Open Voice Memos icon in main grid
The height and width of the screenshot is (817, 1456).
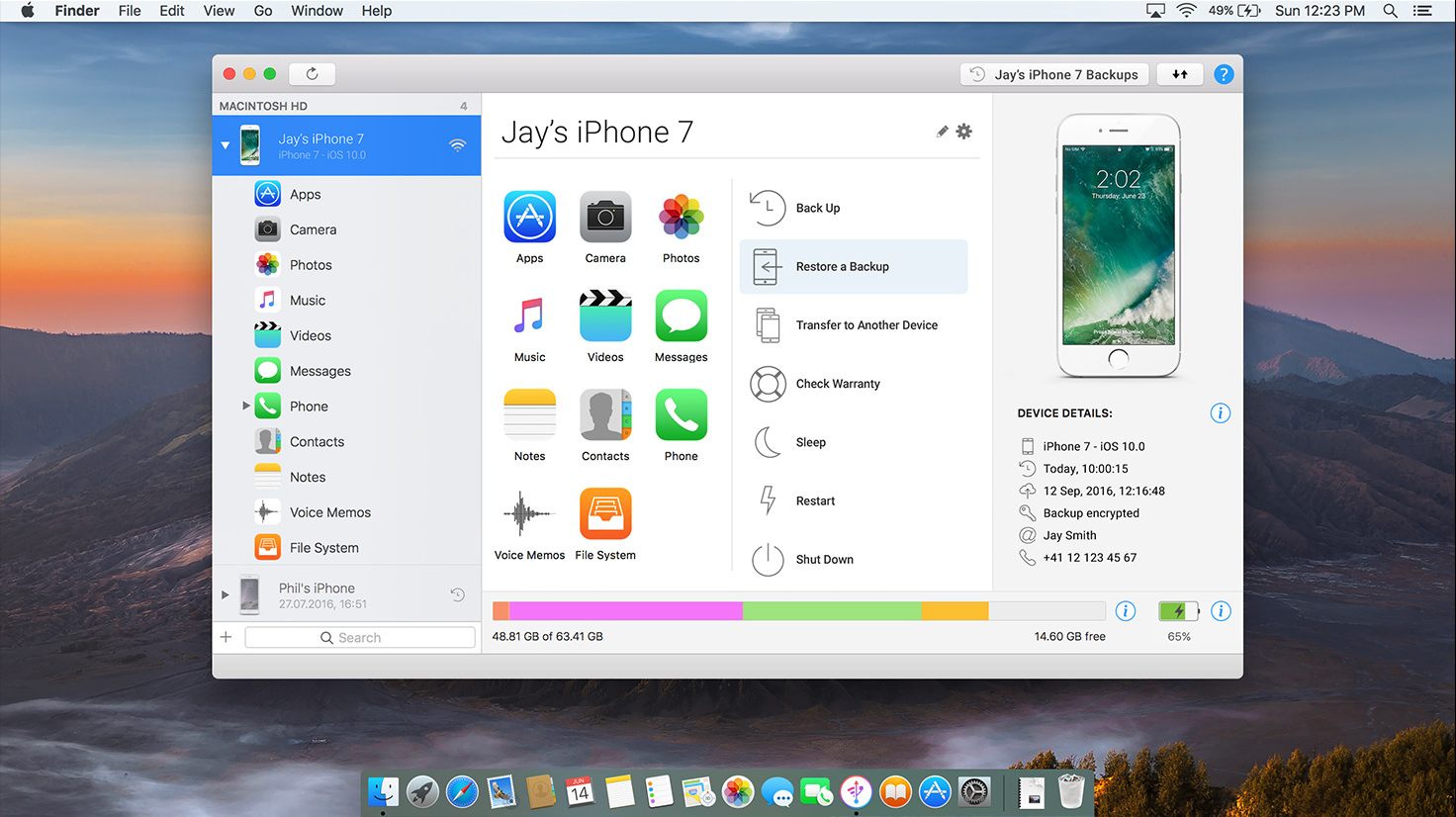[529, 514]
